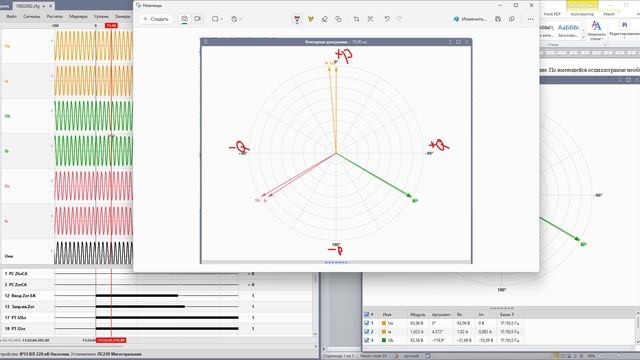640x360 pixels.
Task: Click Word page count in status bar
Action: pyautogui.click(x=339, y=356)
